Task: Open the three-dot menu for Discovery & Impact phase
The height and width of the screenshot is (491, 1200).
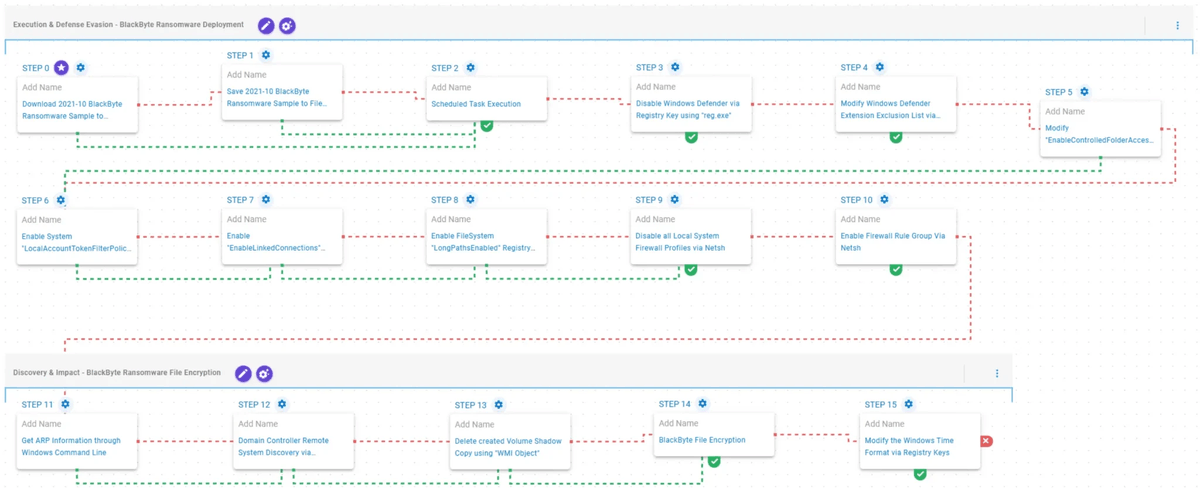Action: coord(997,373)
